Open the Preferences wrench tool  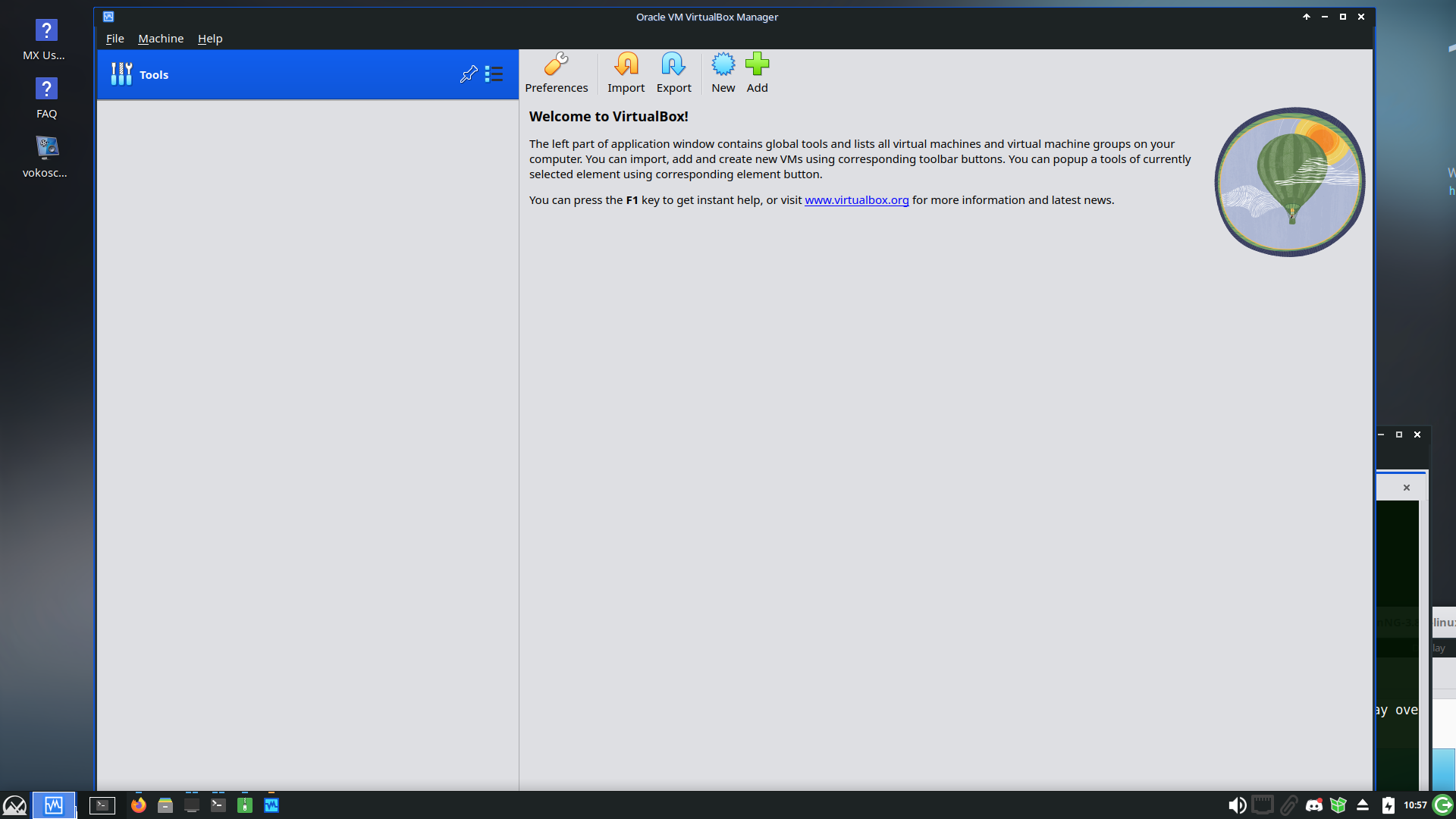tap(556, 73)
